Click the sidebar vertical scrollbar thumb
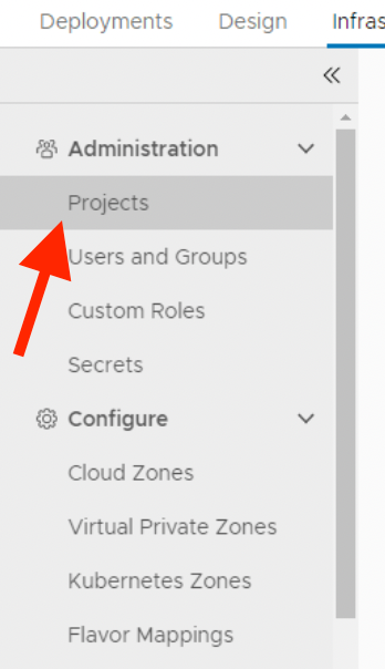The image size is (386, 670). point(346,373)
